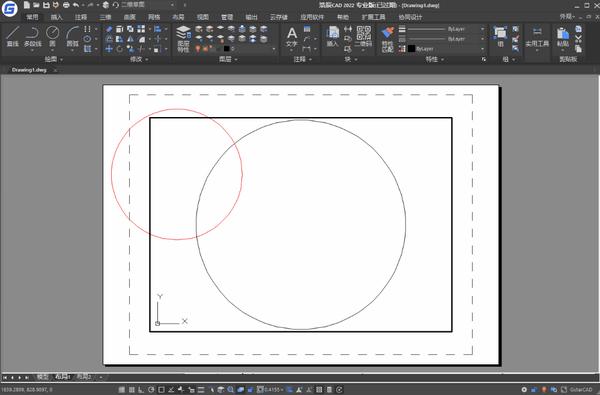Click the QR code (二维码) icon
This screenshot has height=395, width=600.
(x=364, y=37)
